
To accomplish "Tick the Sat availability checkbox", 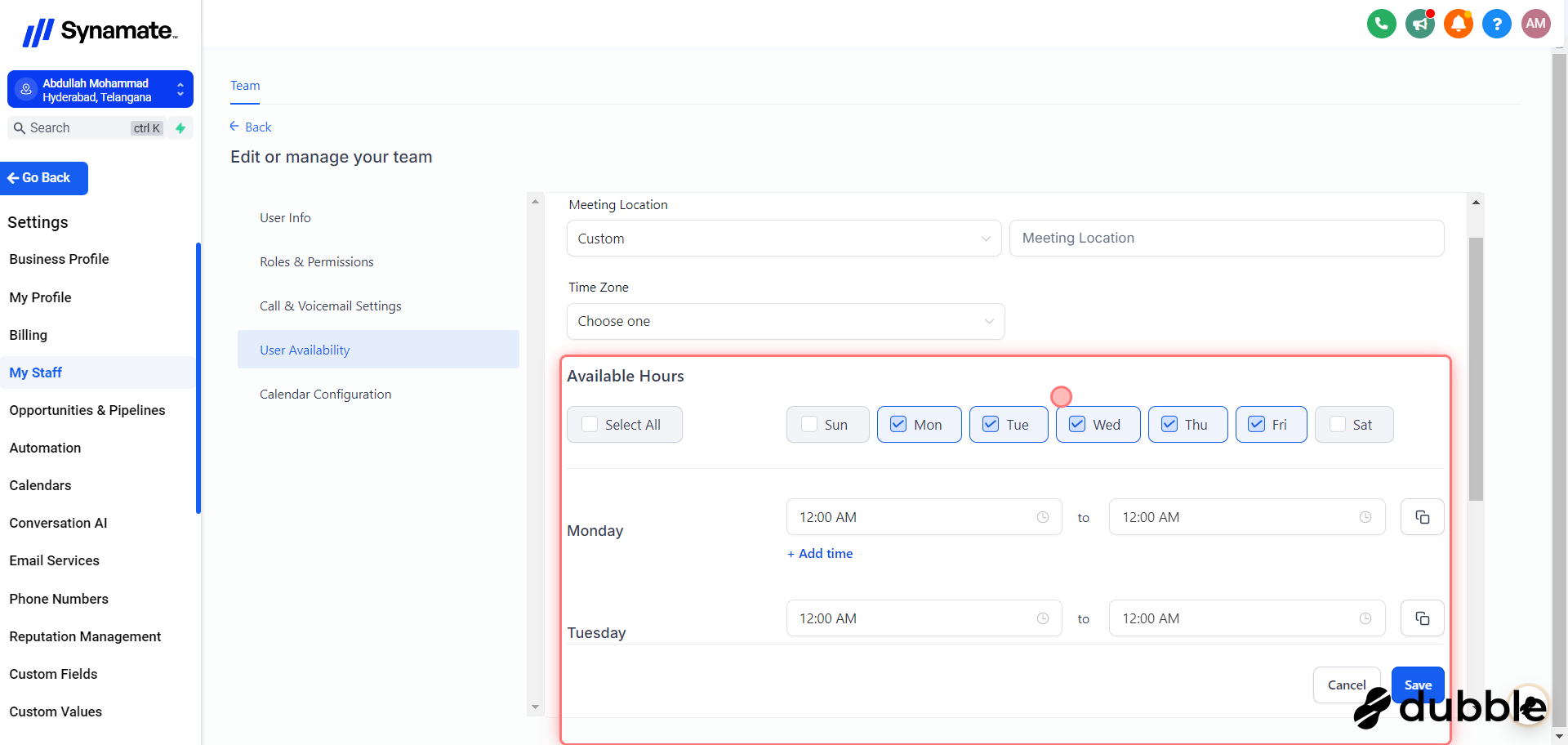I will 1338,425.
